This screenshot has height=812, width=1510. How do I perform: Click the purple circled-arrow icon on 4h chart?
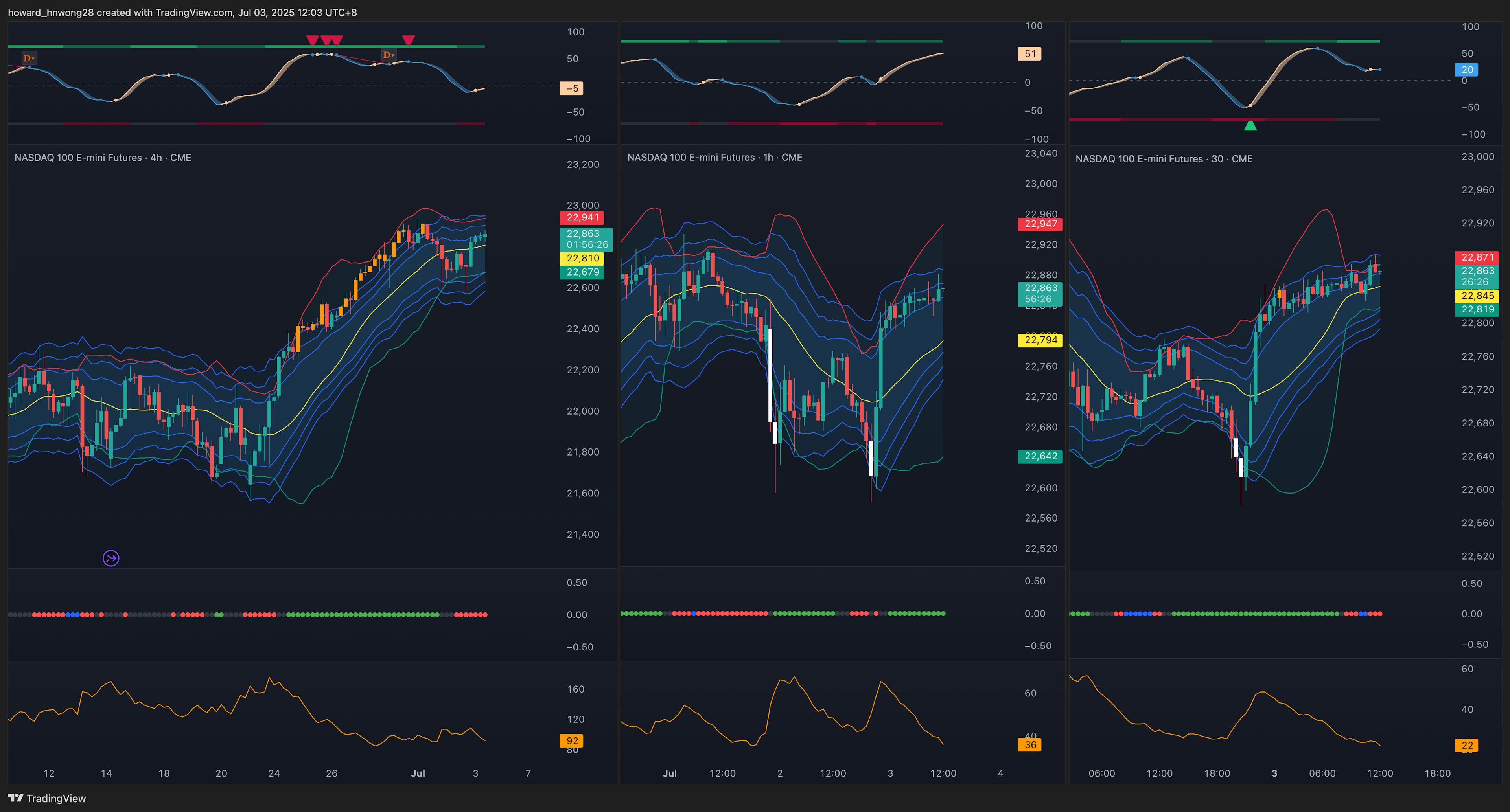click(x=111, y=558)
